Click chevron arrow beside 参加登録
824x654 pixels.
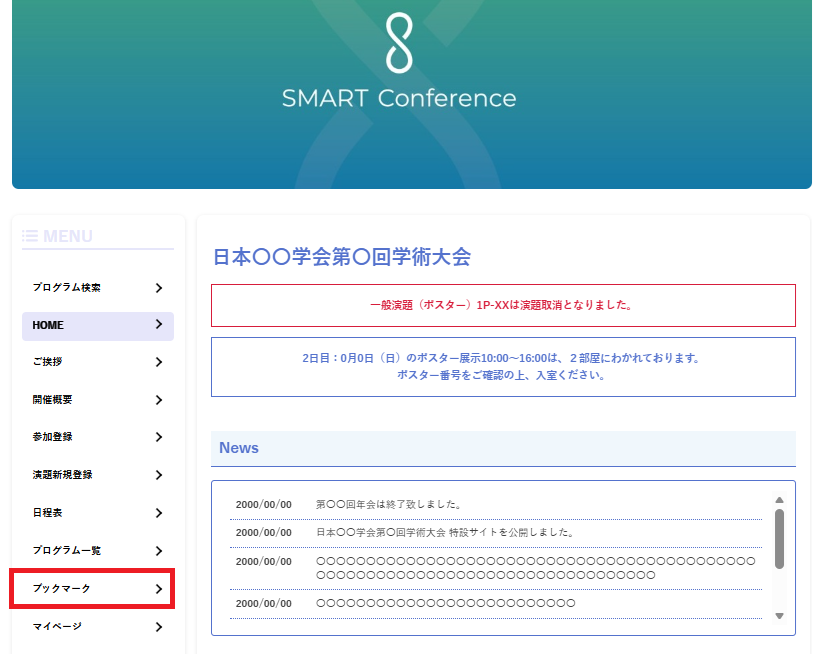[159, 437]
